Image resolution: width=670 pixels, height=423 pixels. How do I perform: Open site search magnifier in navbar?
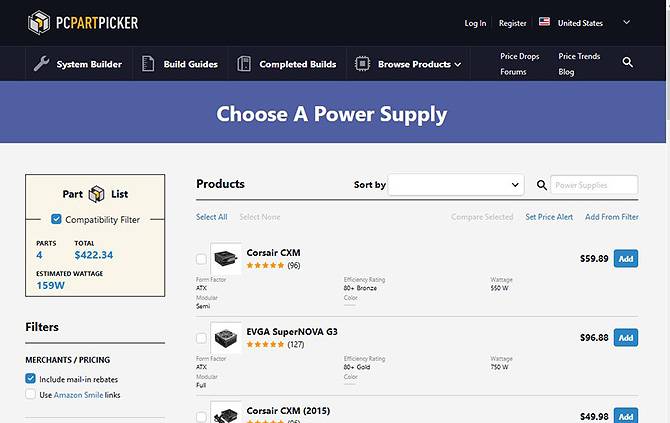[627, 62]
